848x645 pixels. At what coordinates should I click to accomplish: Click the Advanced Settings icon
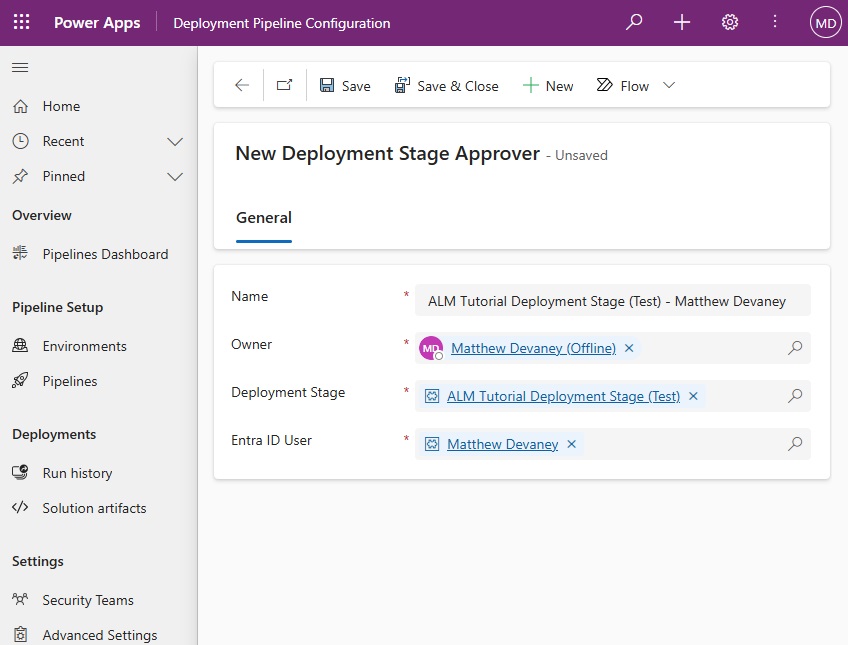point(21,634)
